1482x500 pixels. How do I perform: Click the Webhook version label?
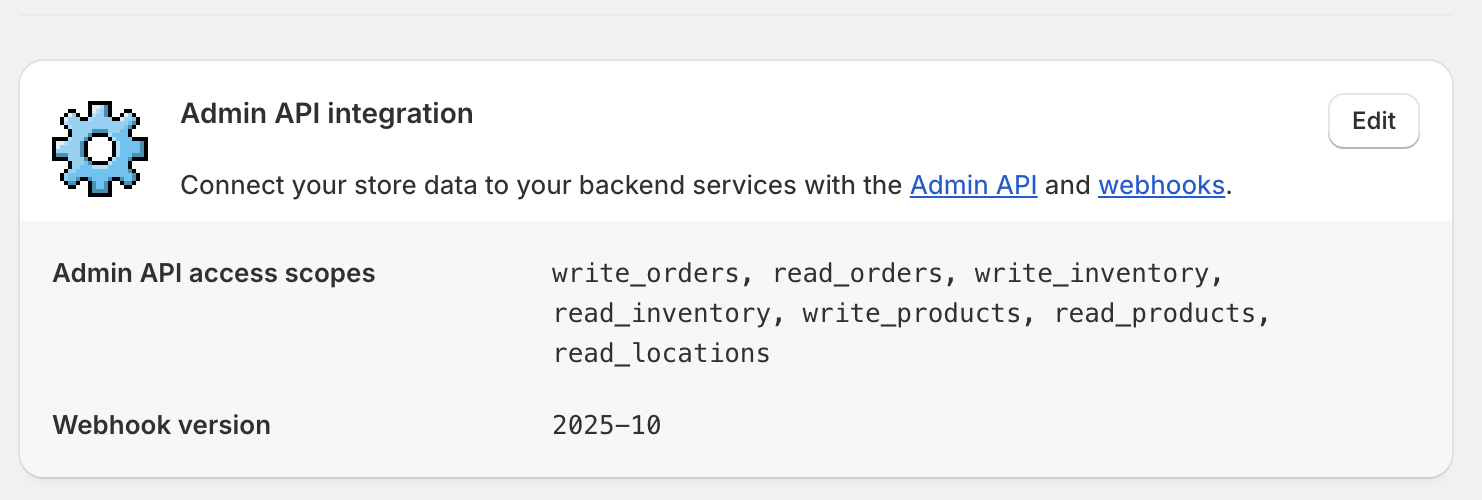click(x=161, y=425)
